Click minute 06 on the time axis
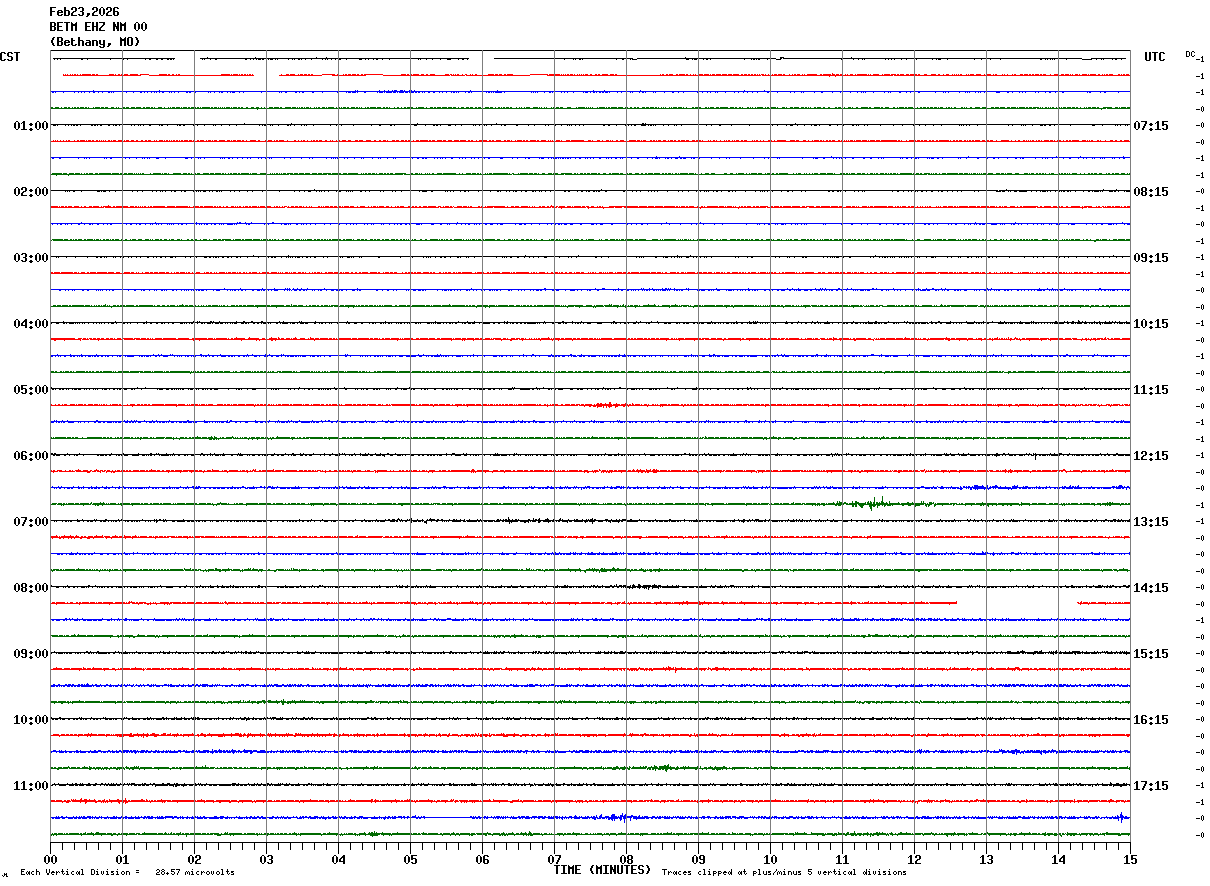The height and width of the screenshot is (886, 1210). 482,859
